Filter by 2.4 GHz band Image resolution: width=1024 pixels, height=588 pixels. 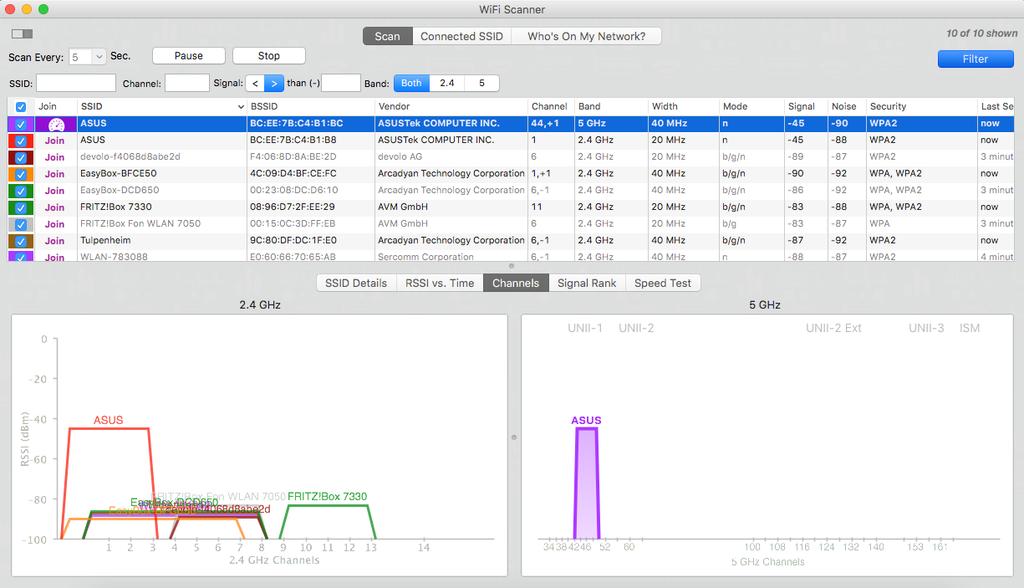tap(447, 83)
